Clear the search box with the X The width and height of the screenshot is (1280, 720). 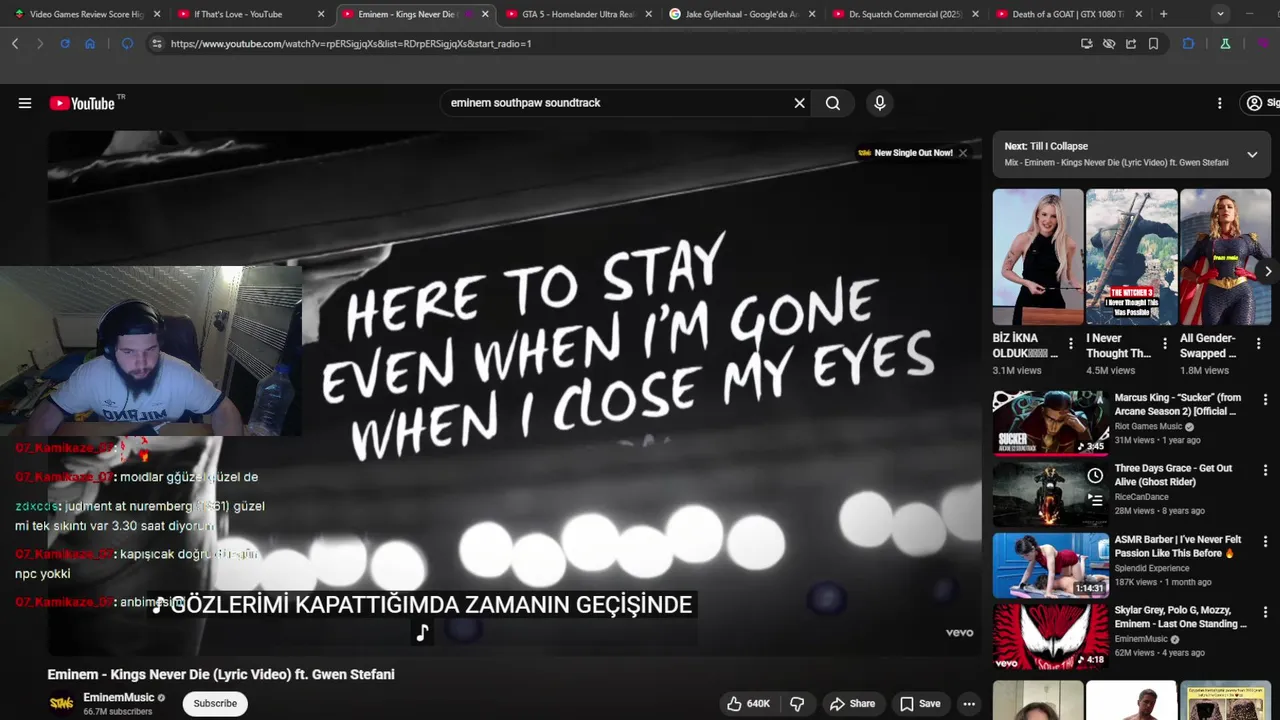tap(799, 103)
